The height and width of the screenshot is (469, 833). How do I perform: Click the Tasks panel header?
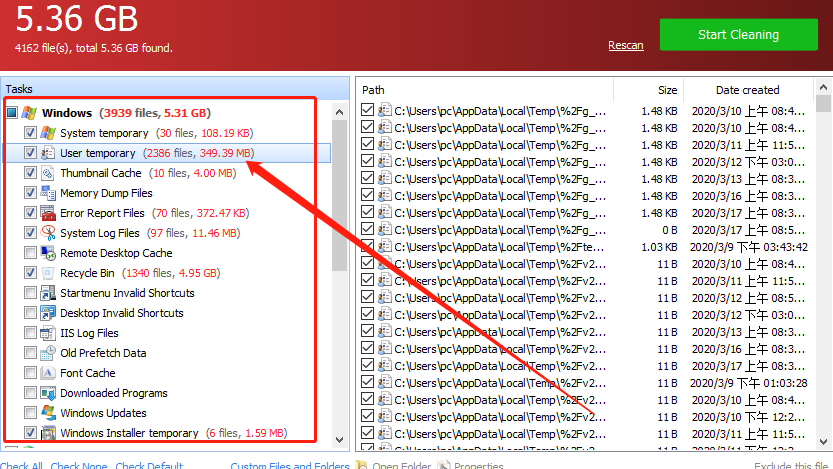(175, 89)
